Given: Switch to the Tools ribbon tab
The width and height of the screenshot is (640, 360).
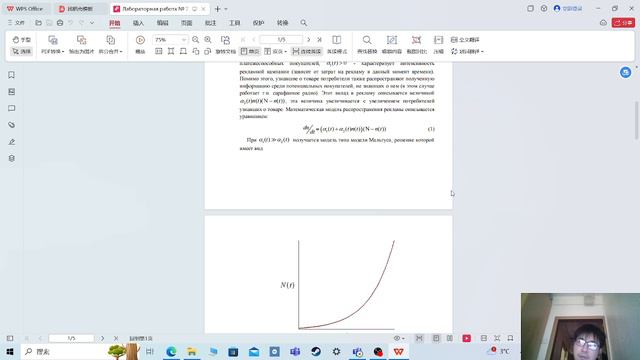Looking at the screenshot, I should pyautogui.click(x=234, y=23).
